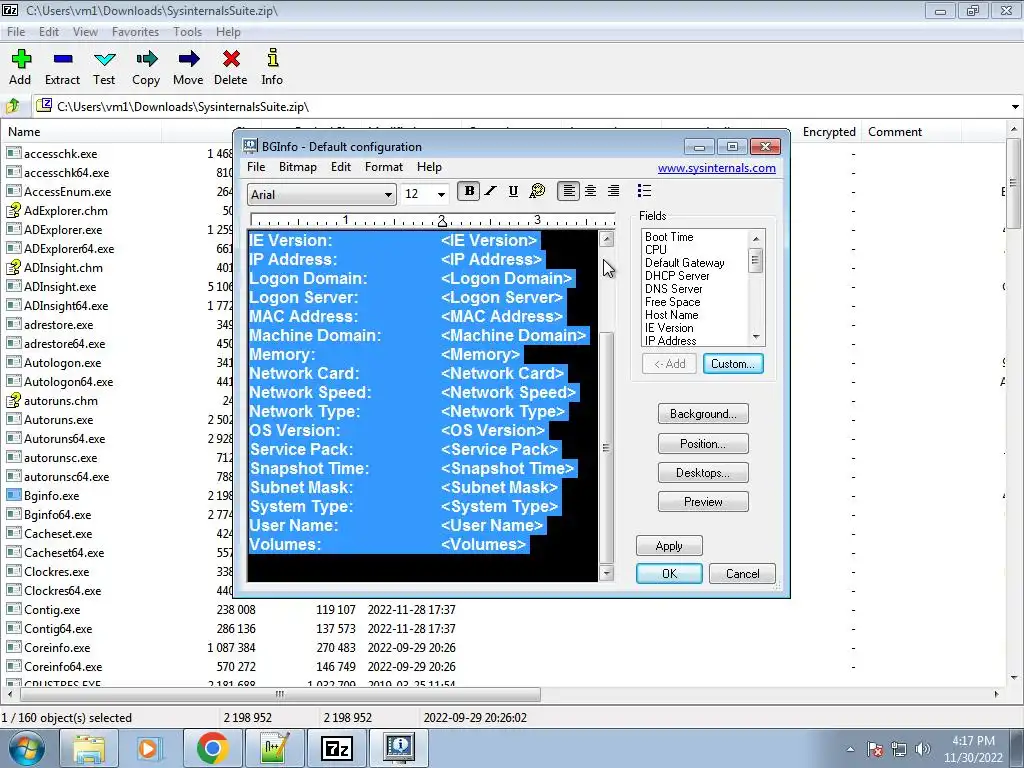Select DHCP Server in Fields list
Screen dimensions: 1024x768
coord(677,276)
